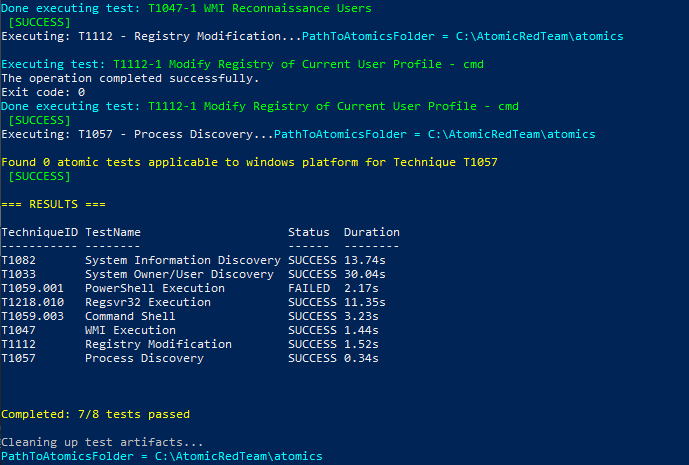The height and width of the screenshot is (465, 689).
Task: Click 'Executing: T1057 - Process Discovery...' text
Action: click(138, 134)
